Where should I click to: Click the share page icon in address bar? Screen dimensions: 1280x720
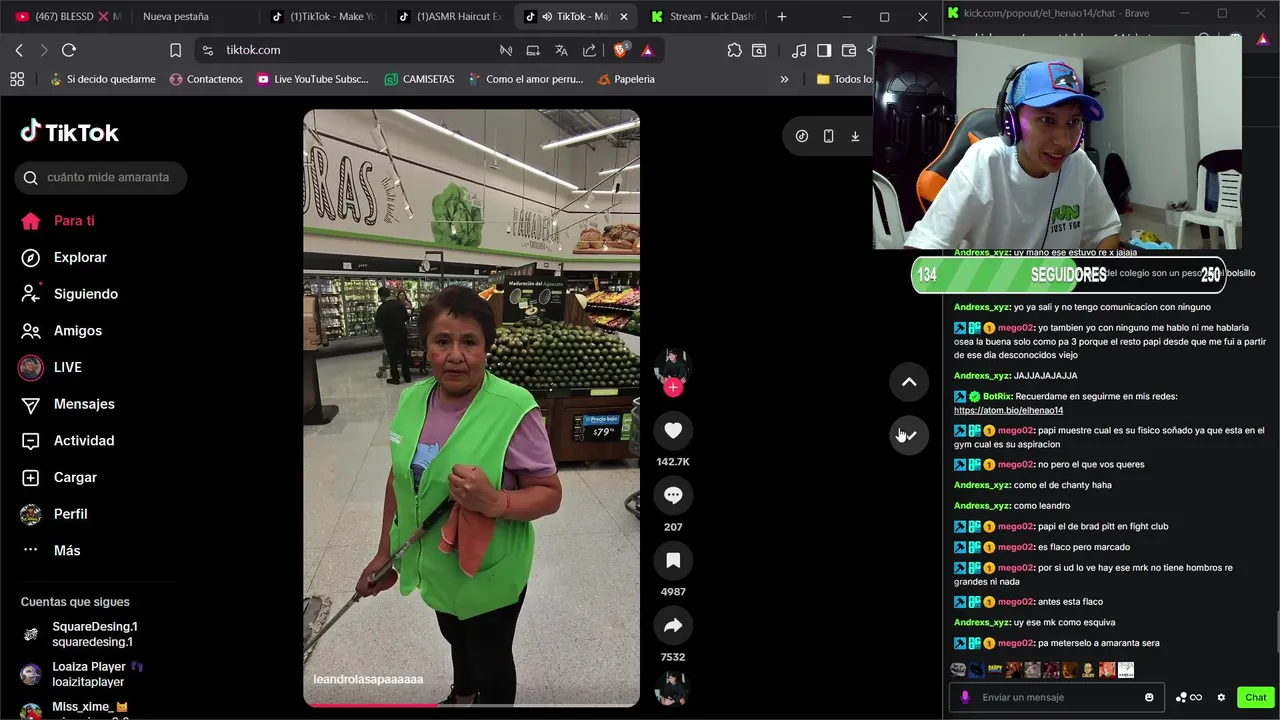tap(589, 50)
